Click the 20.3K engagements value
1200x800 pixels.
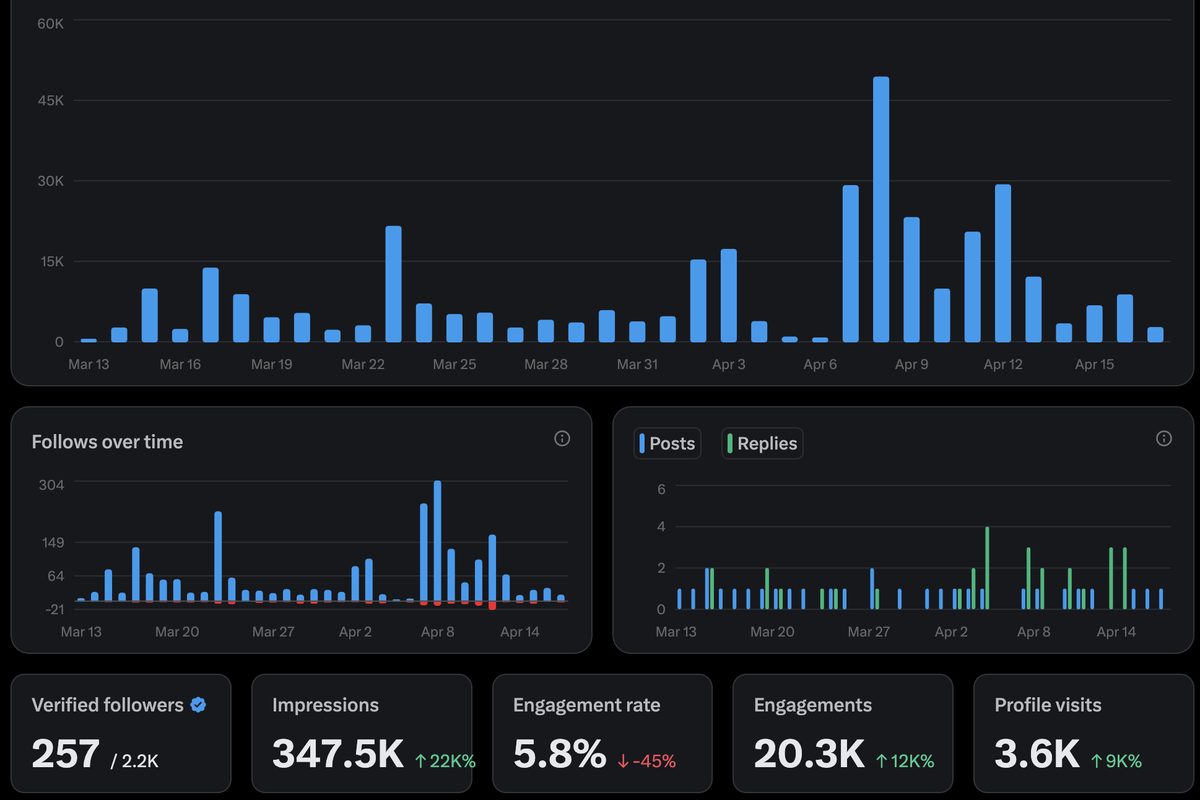[809, 754]
